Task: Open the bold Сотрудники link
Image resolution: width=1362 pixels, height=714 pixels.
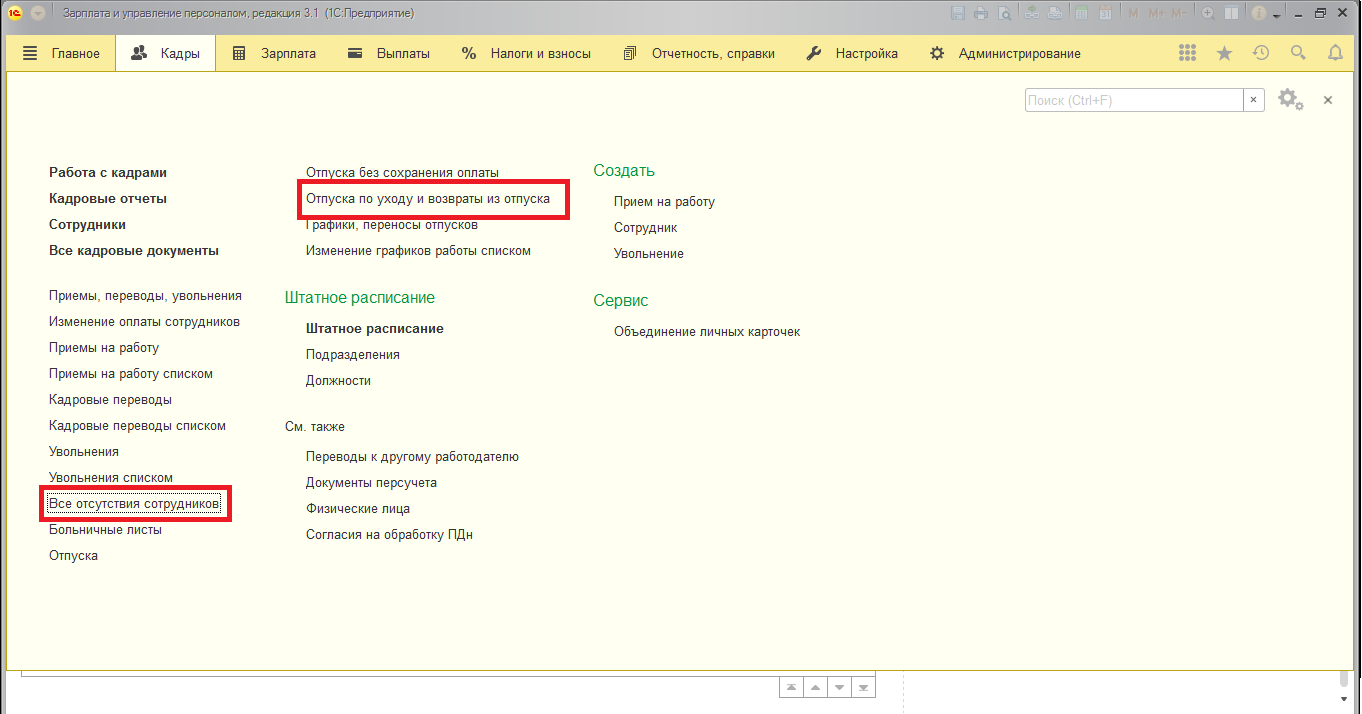Action: (x=87, y=224)
